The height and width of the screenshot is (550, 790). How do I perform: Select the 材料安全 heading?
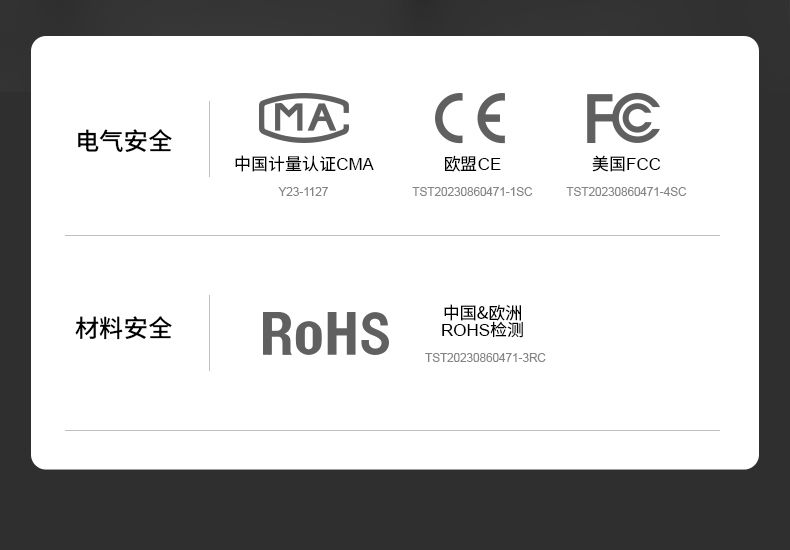(x=124, y=328)
